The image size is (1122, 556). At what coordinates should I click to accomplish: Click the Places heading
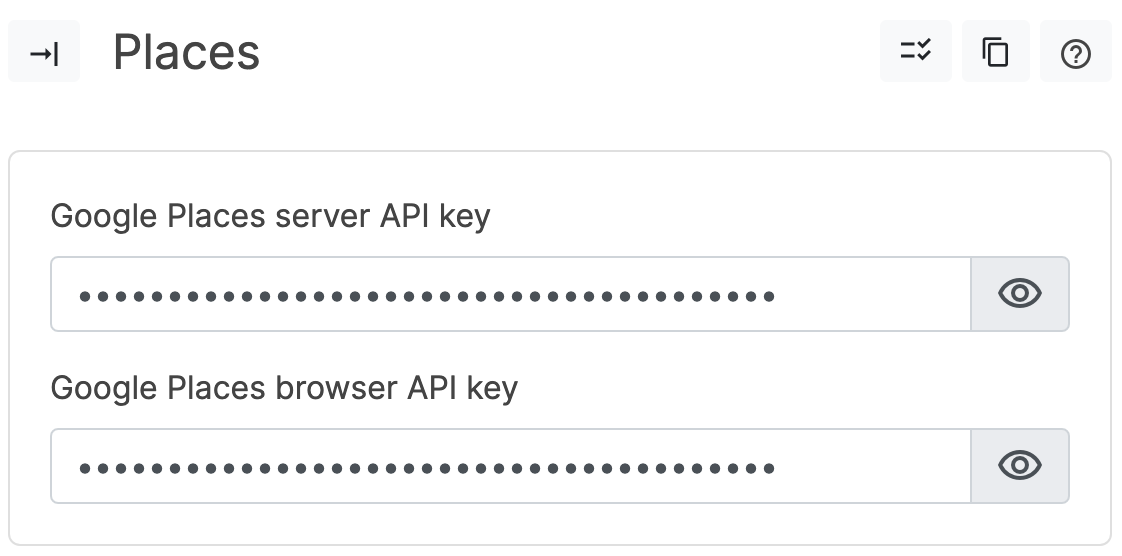coord(187,53)
